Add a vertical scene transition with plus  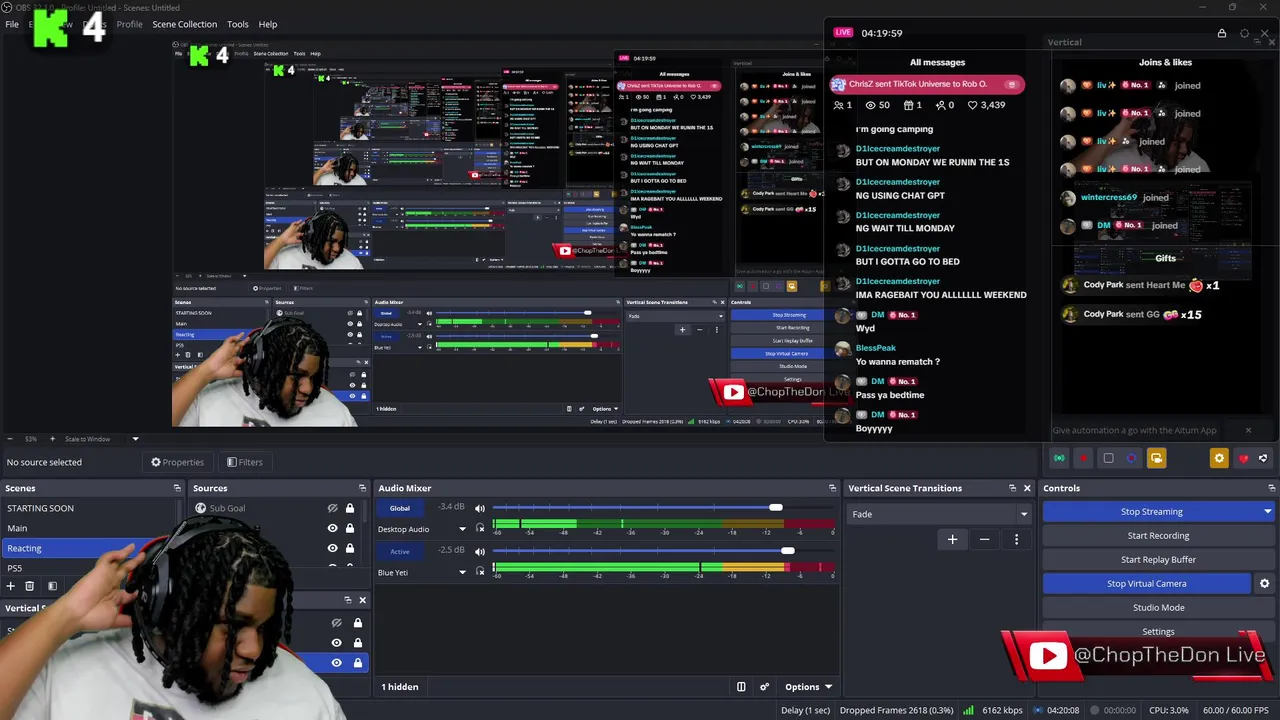(x=952, y=539)
